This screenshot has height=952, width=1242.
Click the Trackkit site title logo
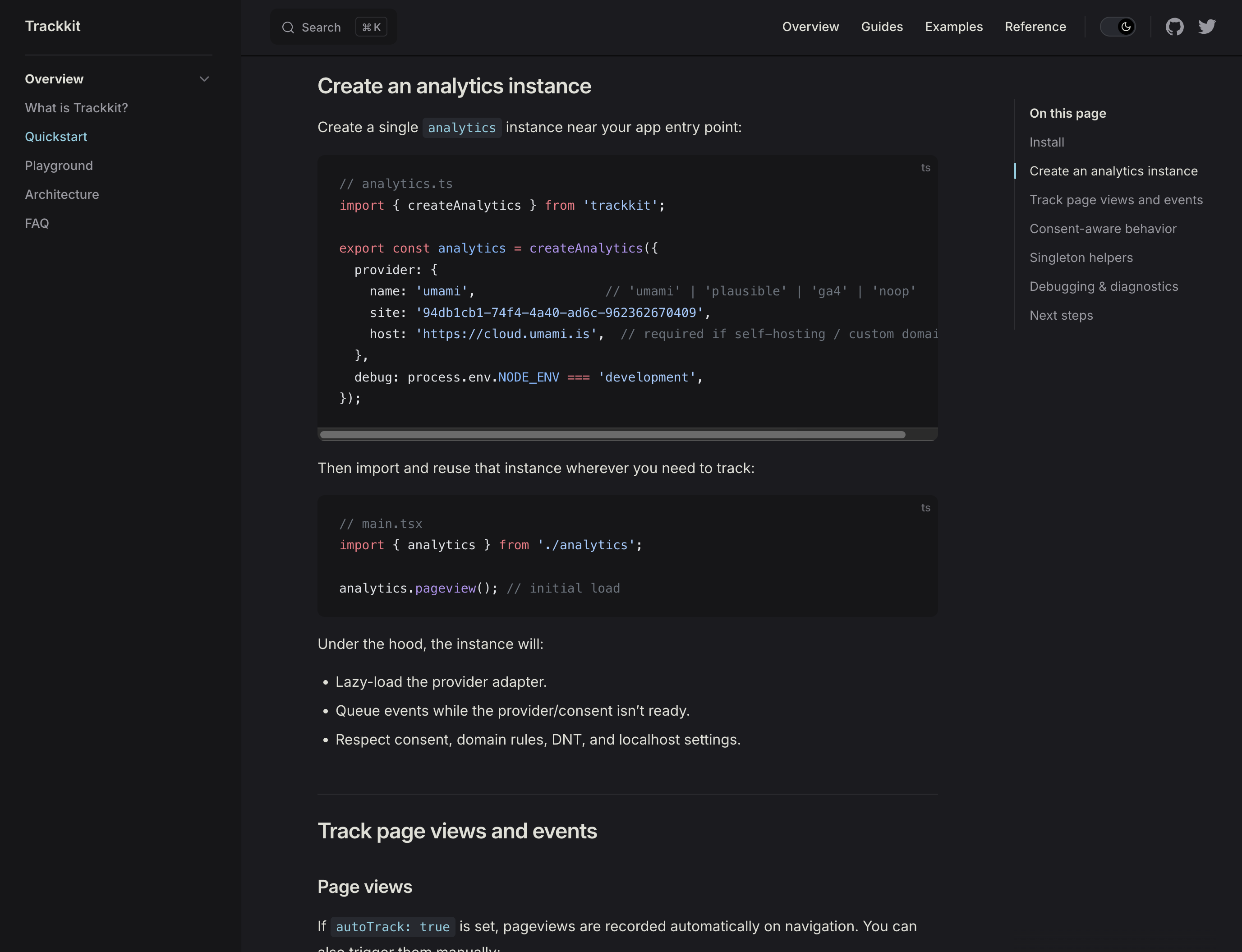pyautogui.click(x=53, y=26)
